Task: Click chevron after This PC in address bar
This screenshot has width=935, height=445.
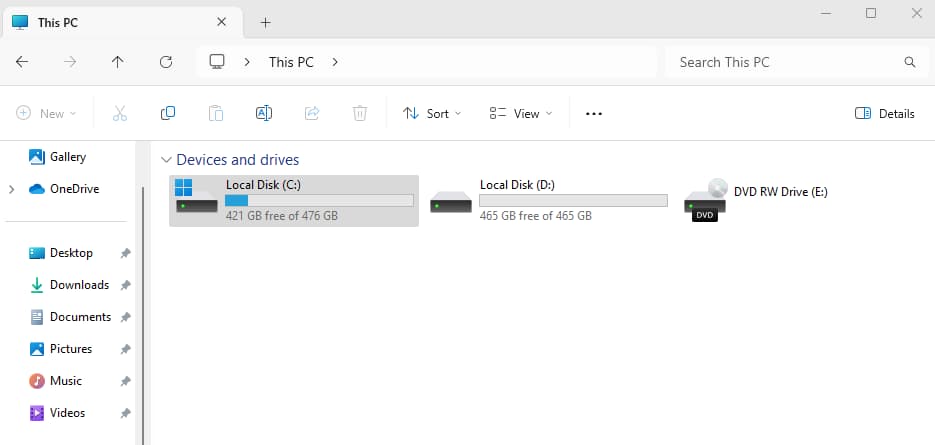Action: tap(335, 62)
